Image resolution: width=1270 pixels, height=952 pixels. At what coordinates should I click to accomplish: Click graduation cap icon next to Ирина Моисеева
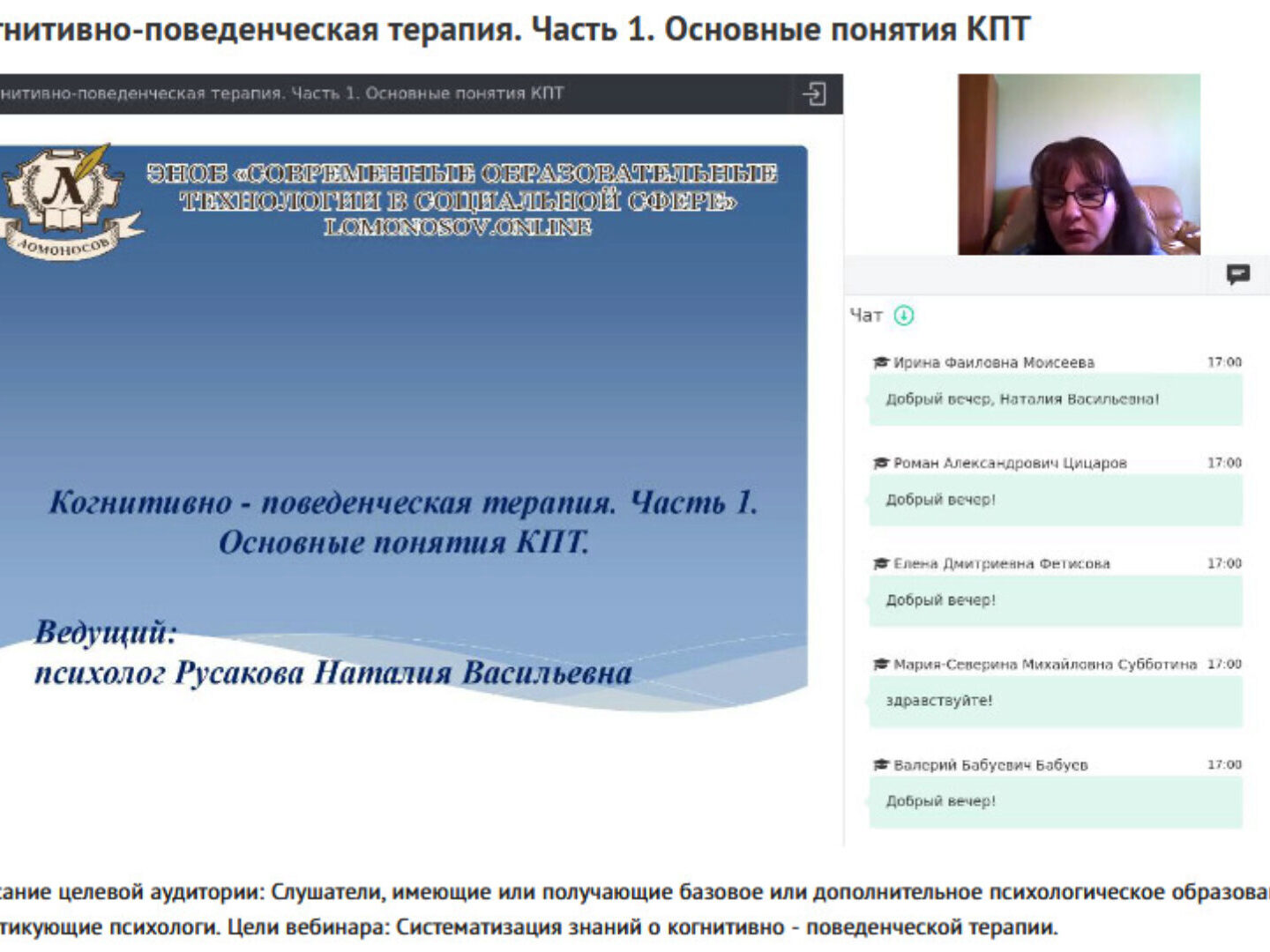click(880, 362)
